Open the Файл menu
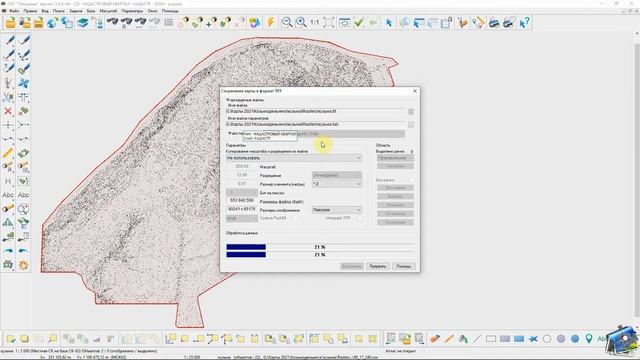Image resolution: width=640 pixels, height=360 pixels. [14, 11]
